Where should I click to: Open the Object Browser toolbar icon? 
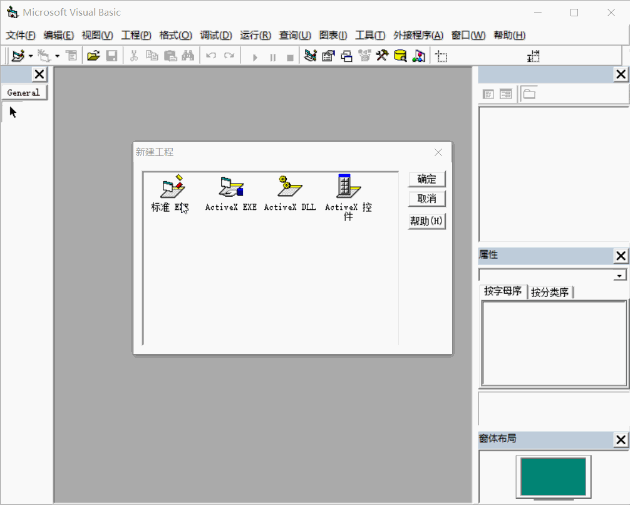(364, 56)
